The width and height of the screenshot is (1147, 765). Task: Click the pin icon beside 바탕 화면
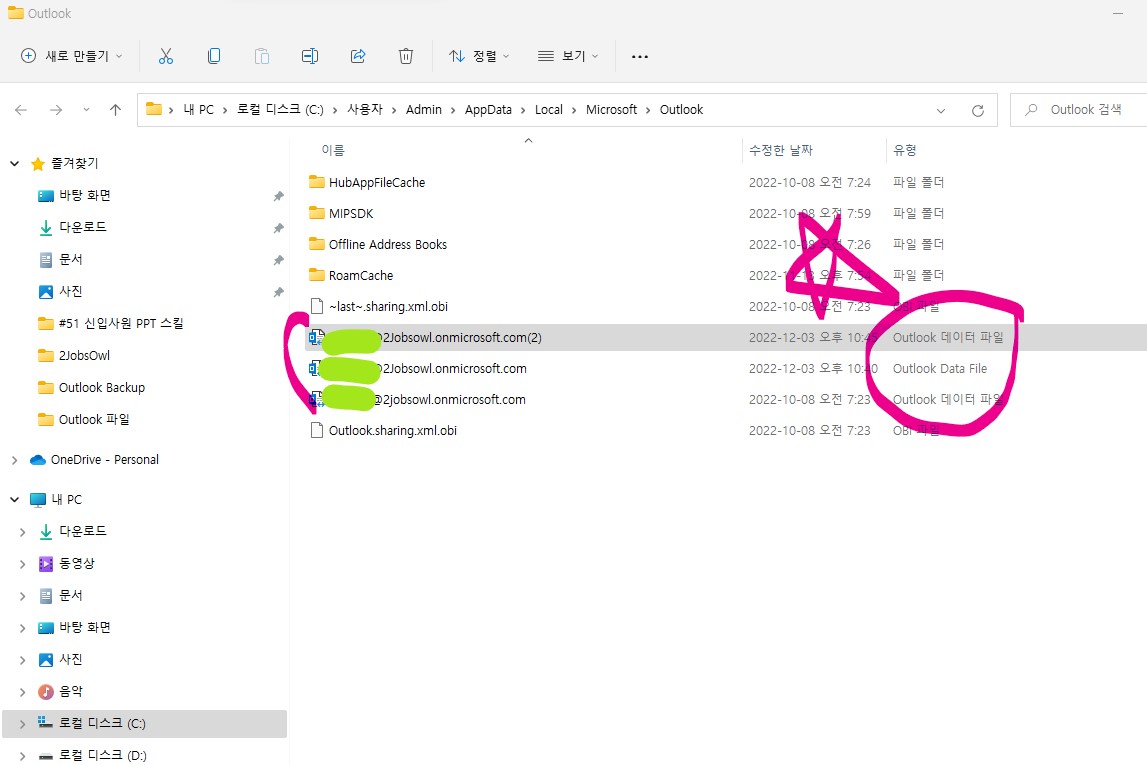[x=279, y=195]
